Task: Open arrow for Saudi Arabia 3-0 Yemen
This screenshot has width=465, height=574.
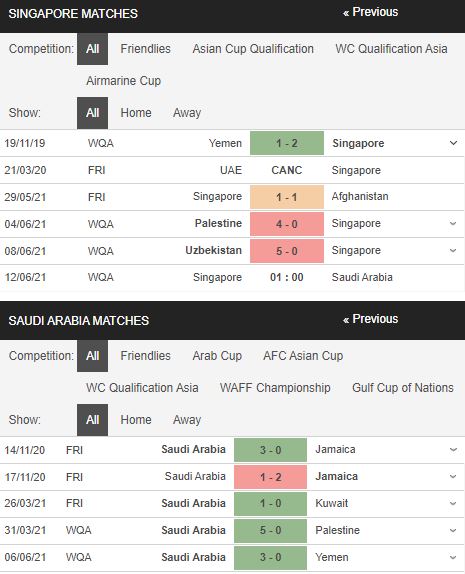Action: [453, 558]
